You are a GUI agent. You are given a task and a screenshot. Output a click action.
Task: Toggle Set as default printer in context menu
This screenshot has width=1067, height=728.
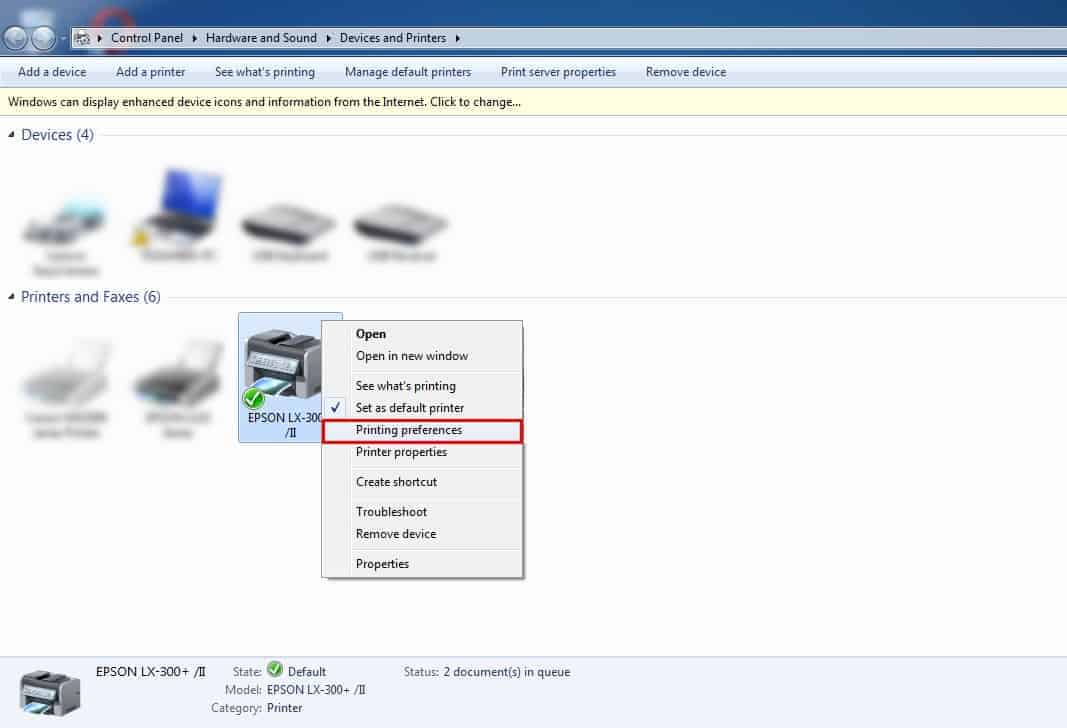tap(409, 408)
